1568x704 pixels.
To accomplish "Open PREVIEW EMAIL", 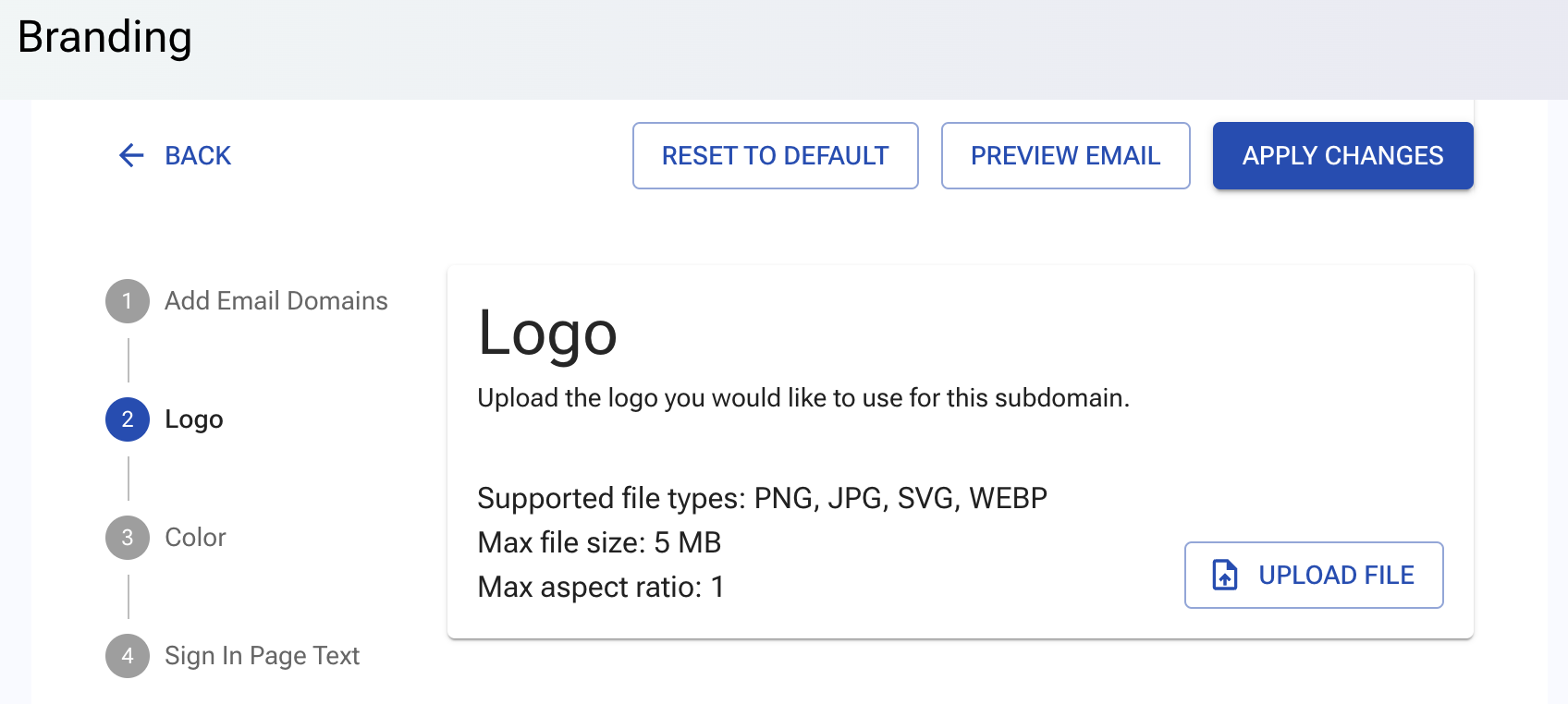I will (1066, 155).
